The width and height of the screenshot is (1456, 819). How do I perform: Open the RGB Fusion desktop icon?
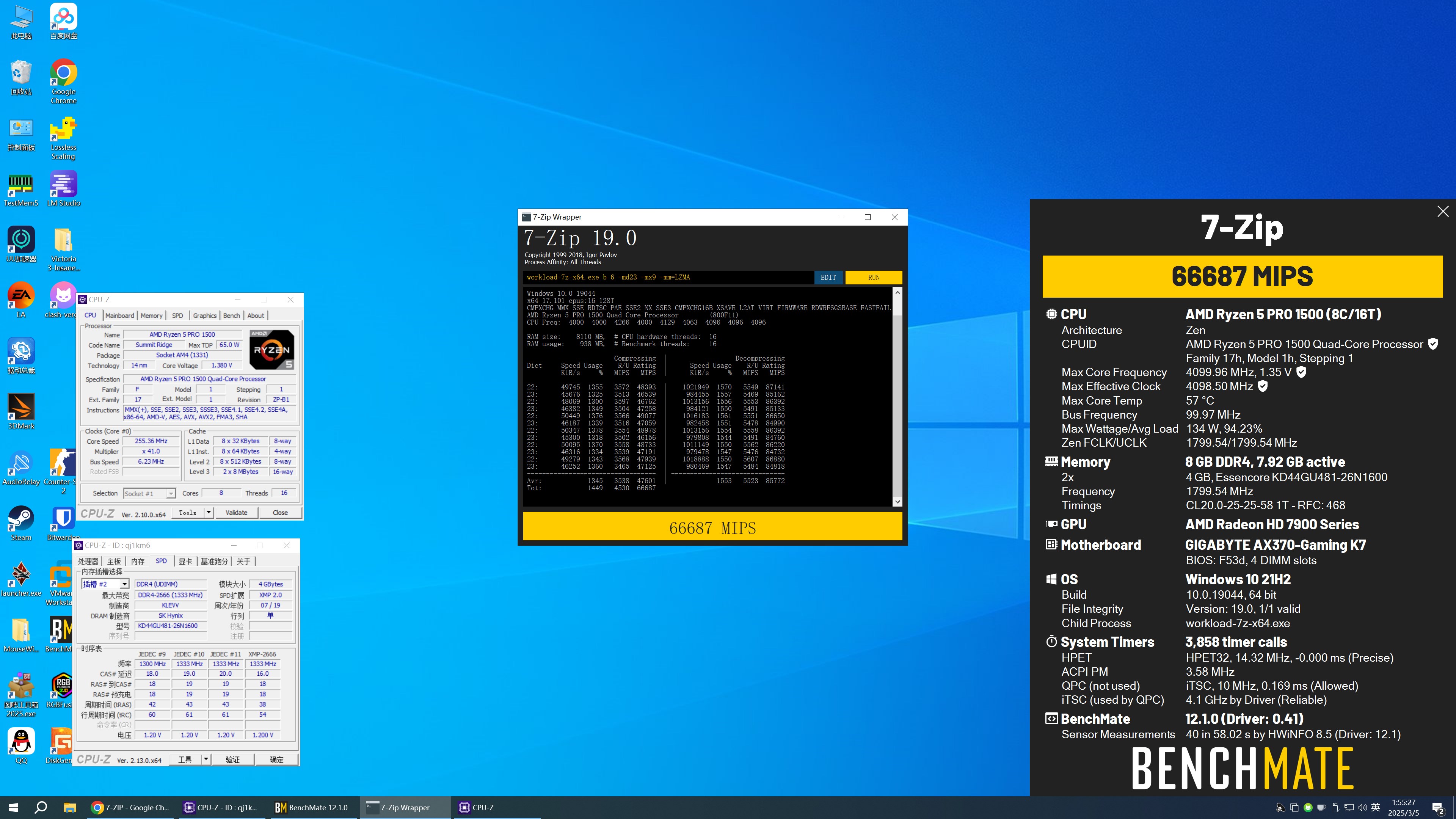(x=61, y=691)
